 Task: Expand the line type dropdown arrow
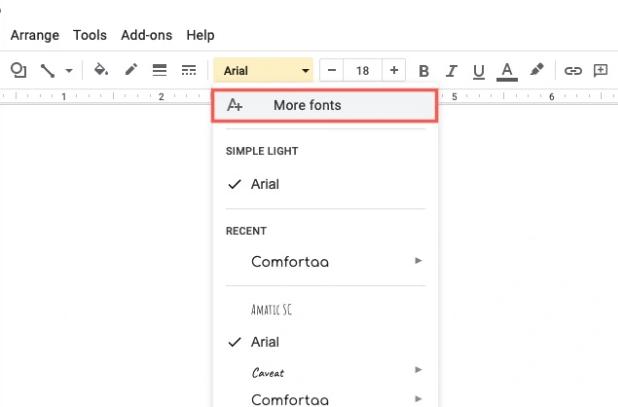click(x=69, y=71)
